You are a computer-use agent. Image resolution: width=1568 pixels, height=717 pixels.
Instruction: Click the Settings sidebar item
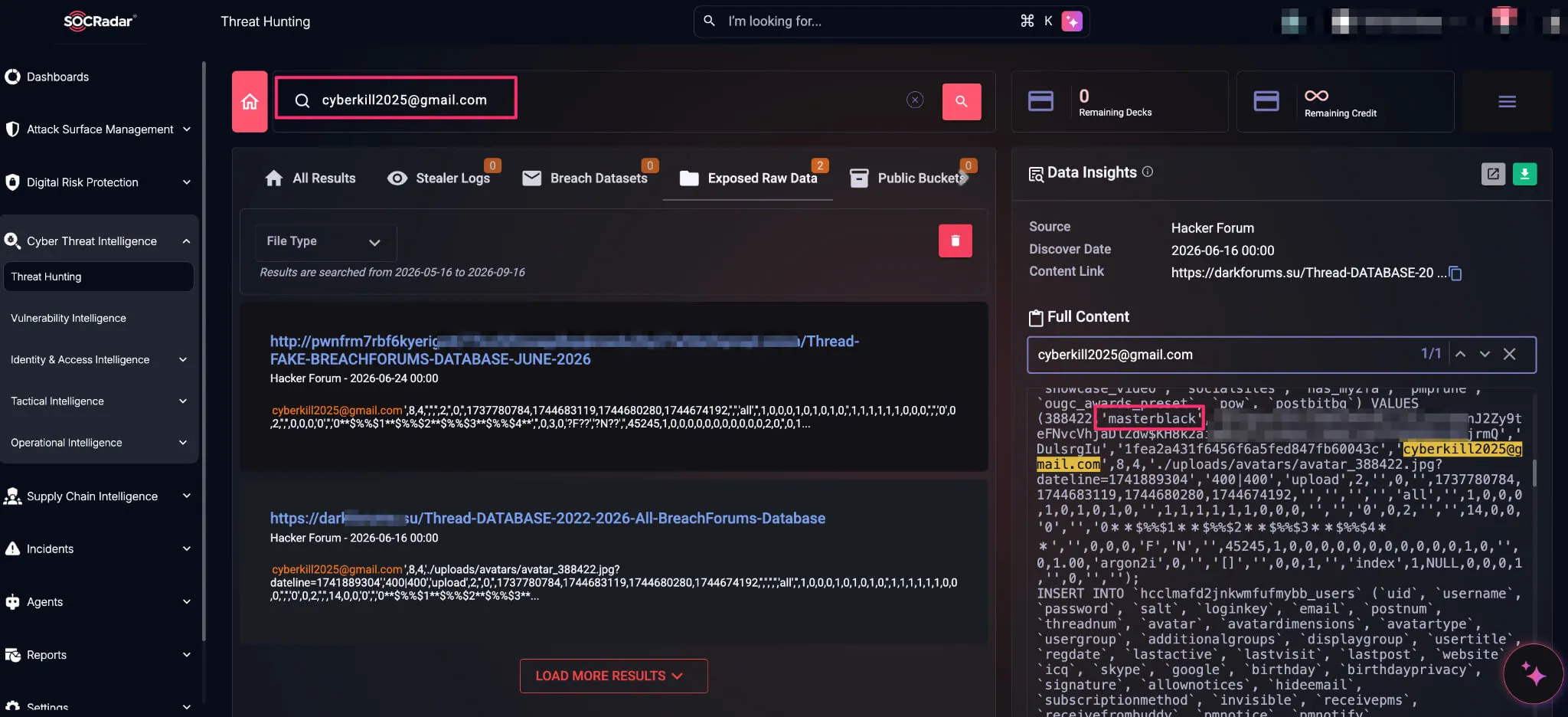click(x=98, y=707)
